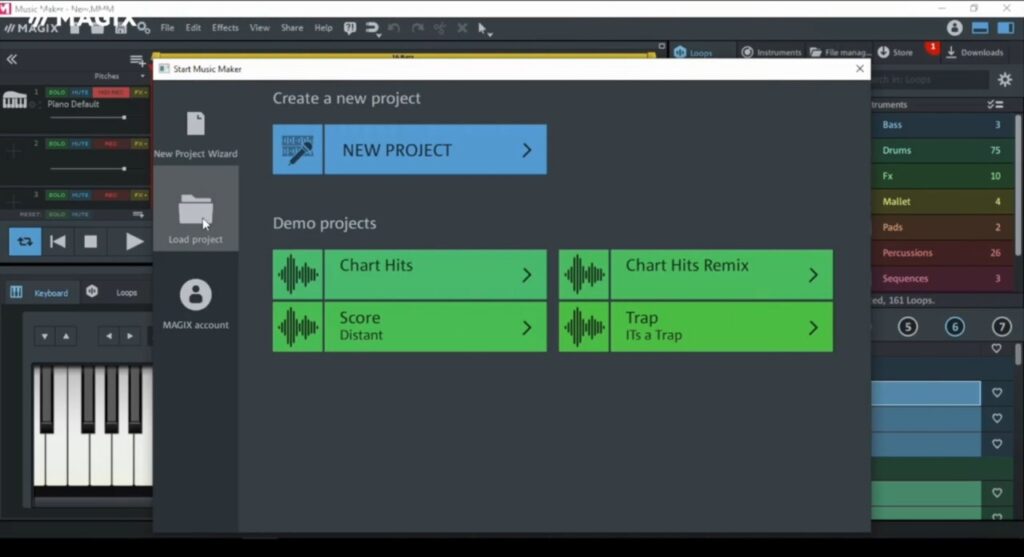Toggle MUTE on track 1 Piano Default
Screen dimensions: 1024x557
(x=80, y=93)
